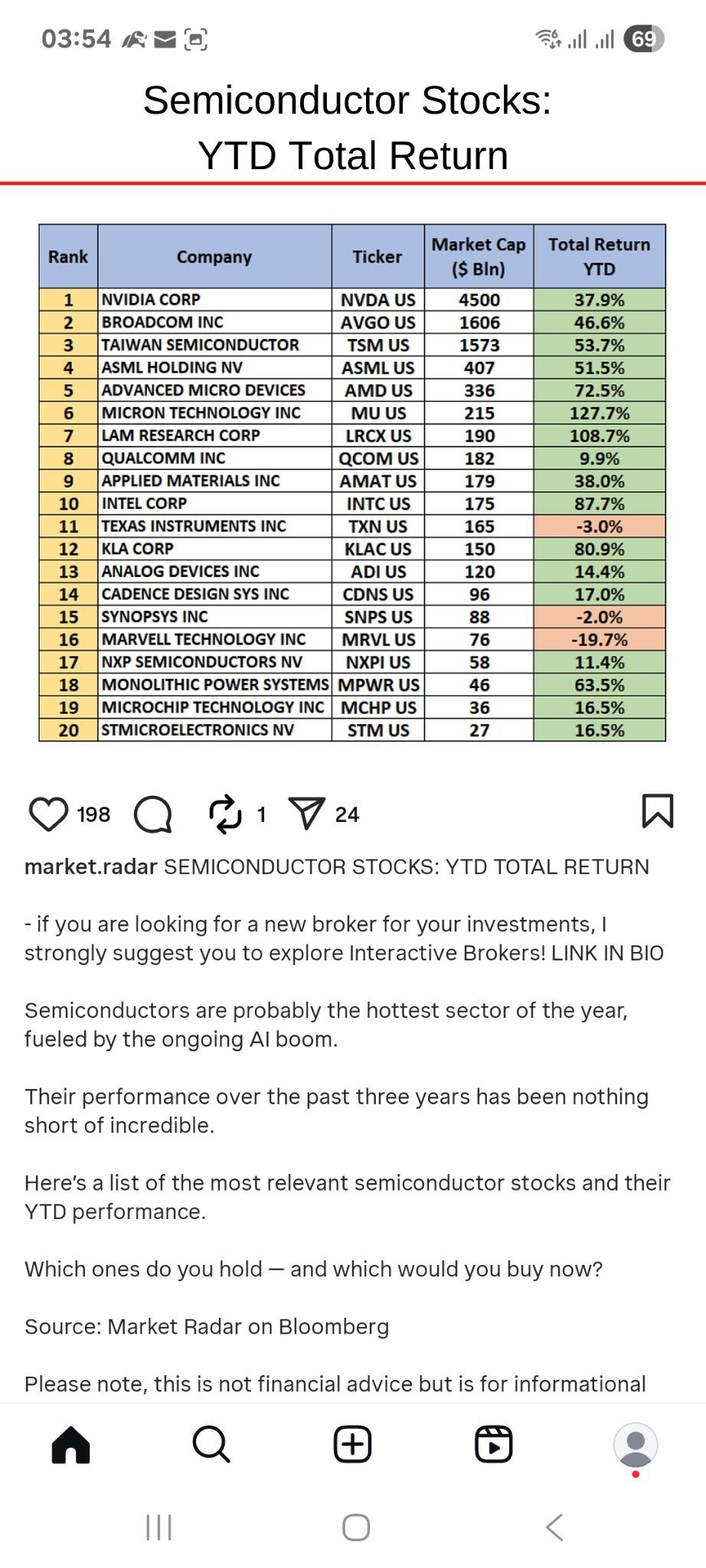Open the Search magnifier tab

[x=211, y=1445]
